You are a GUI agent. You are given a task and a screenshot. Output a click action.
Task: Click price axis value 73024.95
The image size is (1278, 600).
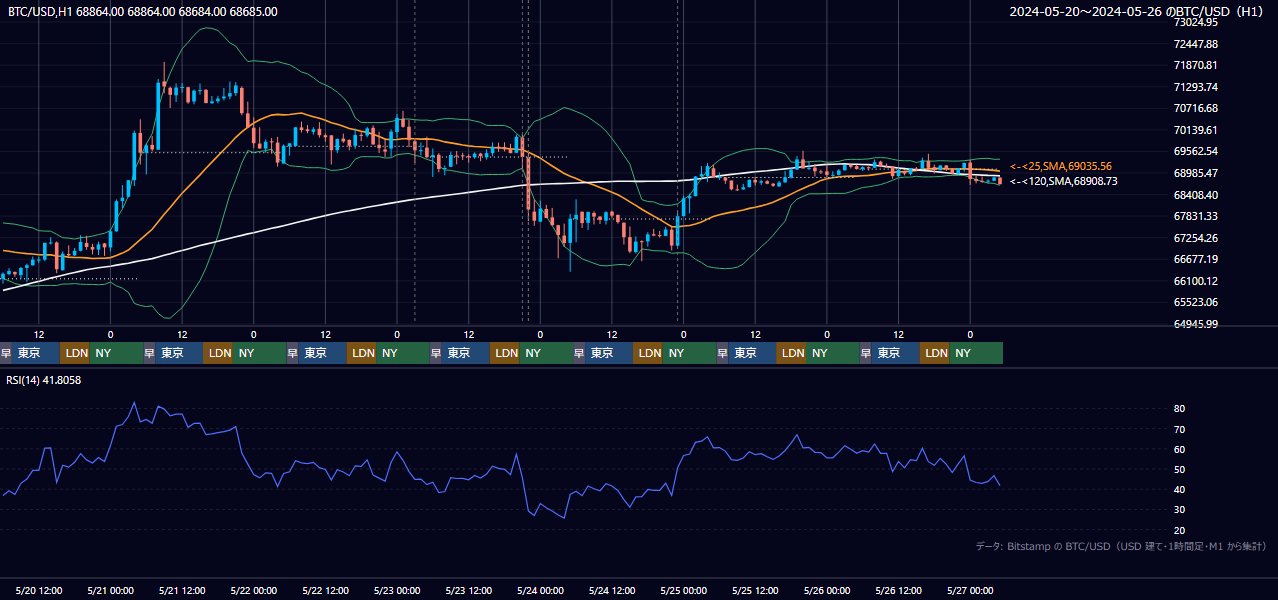1195,22
